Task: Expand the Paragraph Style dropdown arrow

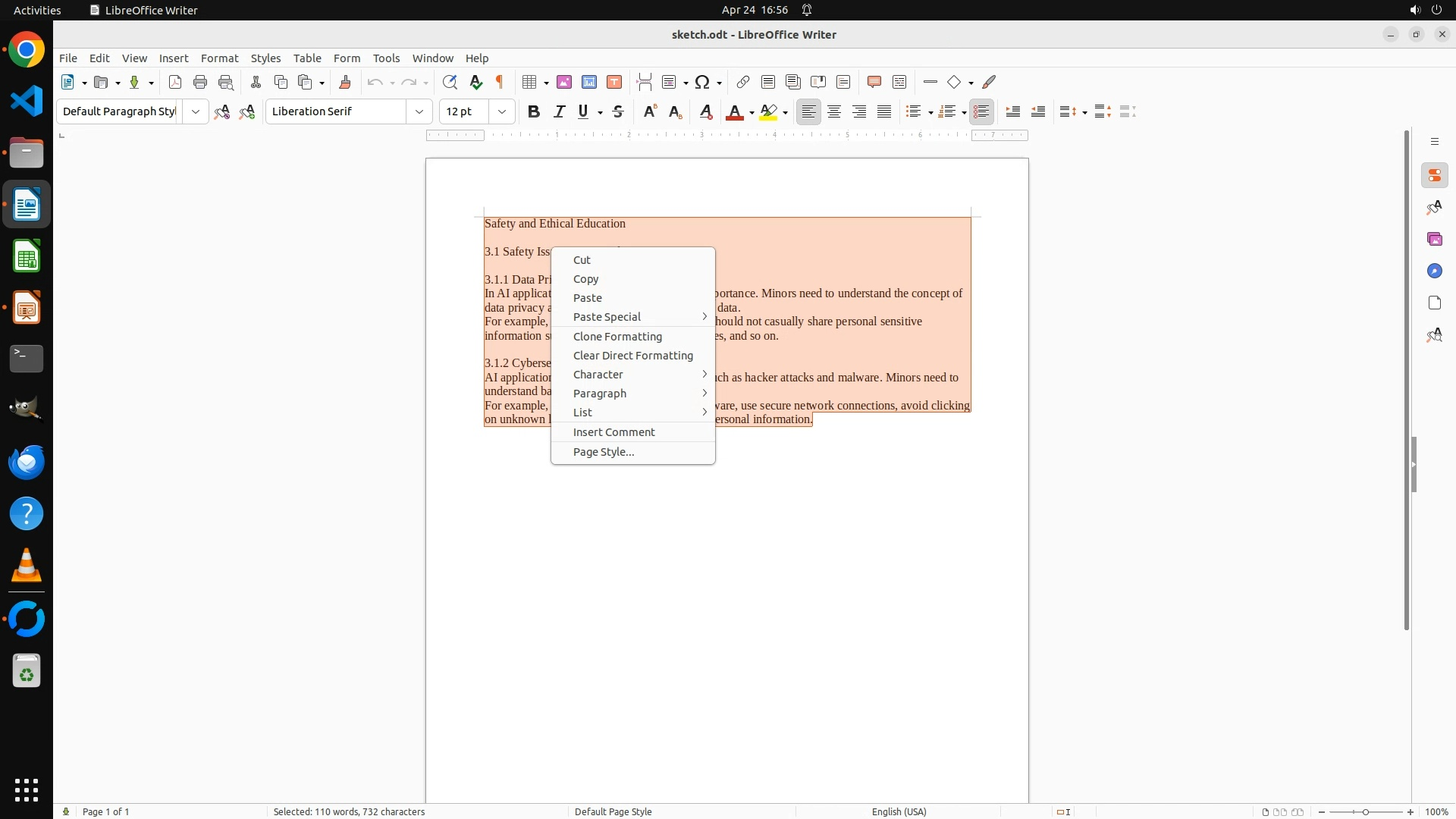Action: coord(196,111)
